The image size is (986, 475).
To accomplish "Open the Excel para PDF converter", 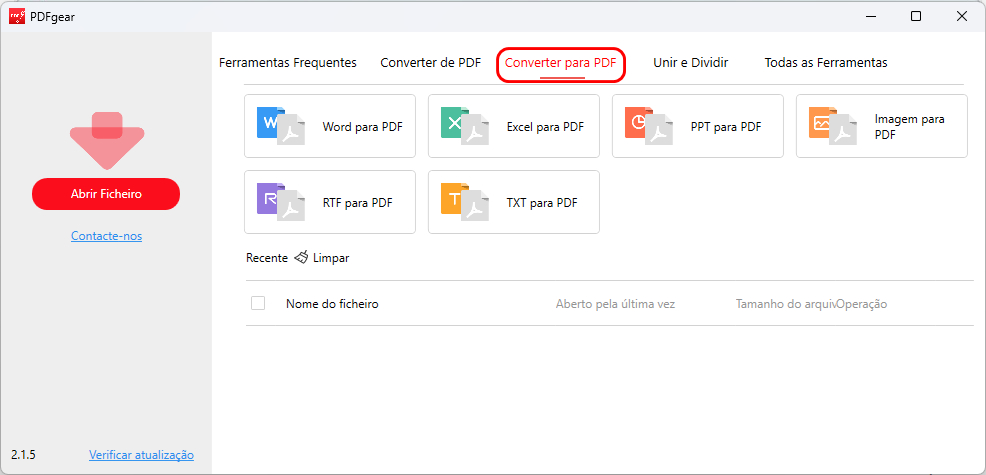I will coord(514,126).
